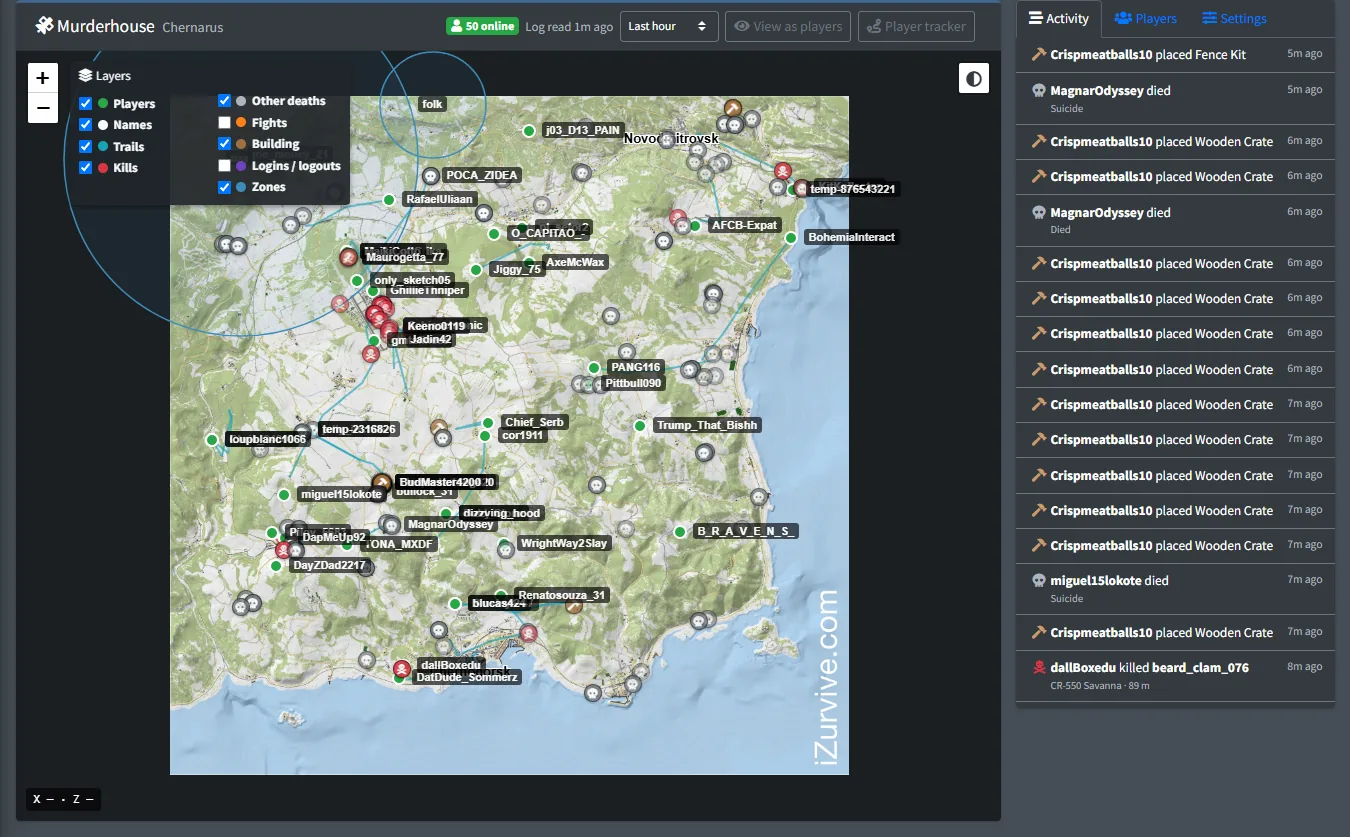This screenshot has height=837, width=1350.
Task: Toggle the Zones layer checkbox
Action: (x=224, y=187)
